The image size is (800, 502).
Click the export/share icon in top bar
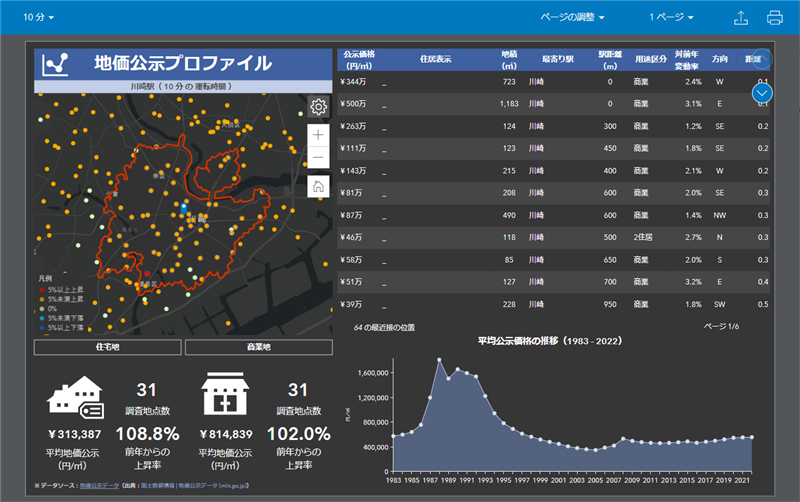[741, 18]
